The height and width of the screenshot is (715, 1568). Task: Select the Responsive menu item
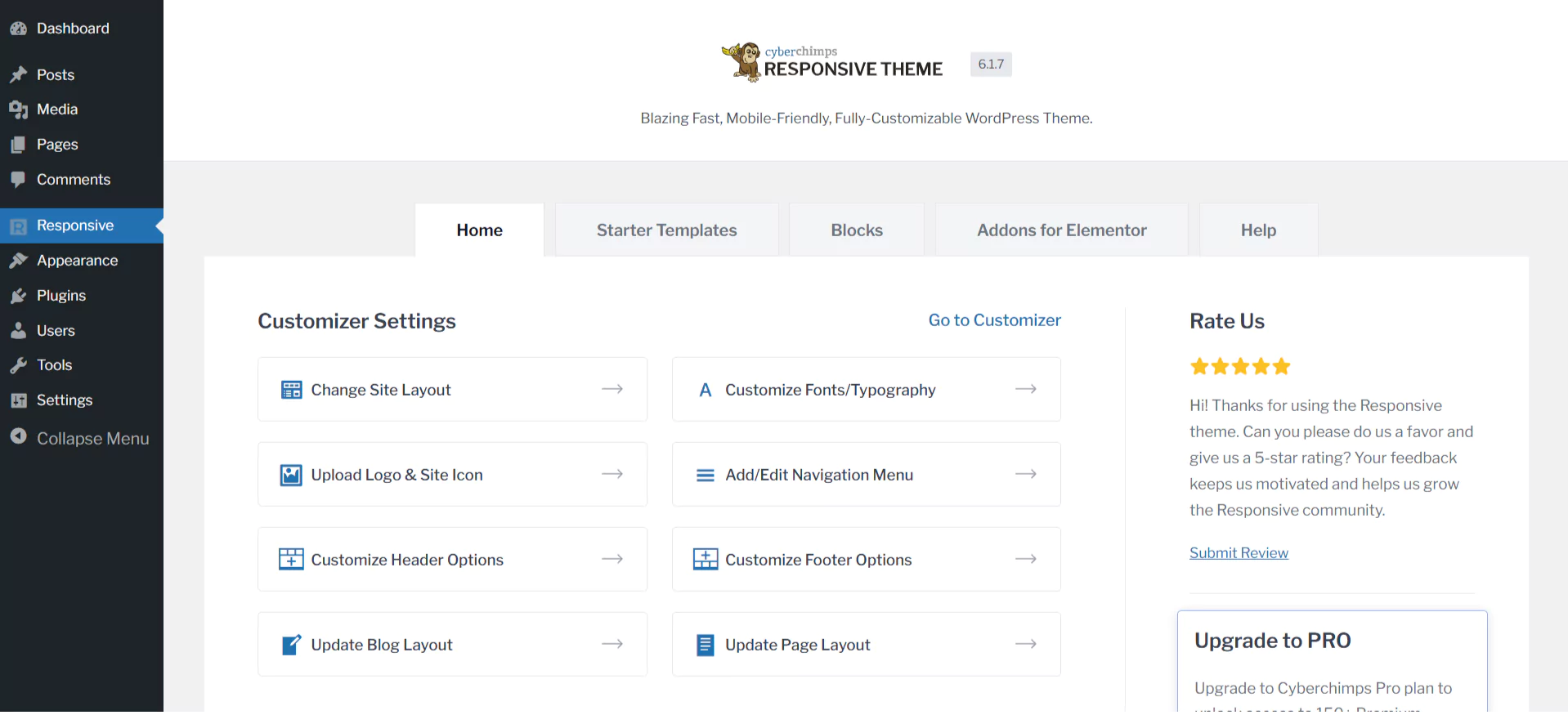tap(82, 226)
